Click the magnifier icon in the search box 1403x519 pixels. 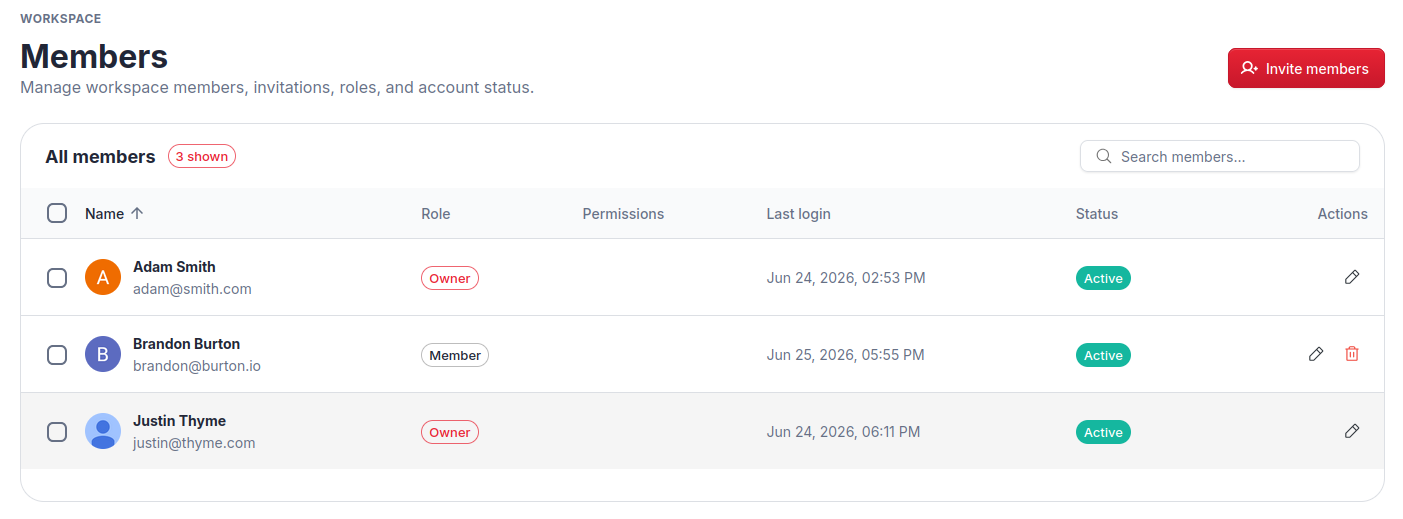pos(1104,156)
